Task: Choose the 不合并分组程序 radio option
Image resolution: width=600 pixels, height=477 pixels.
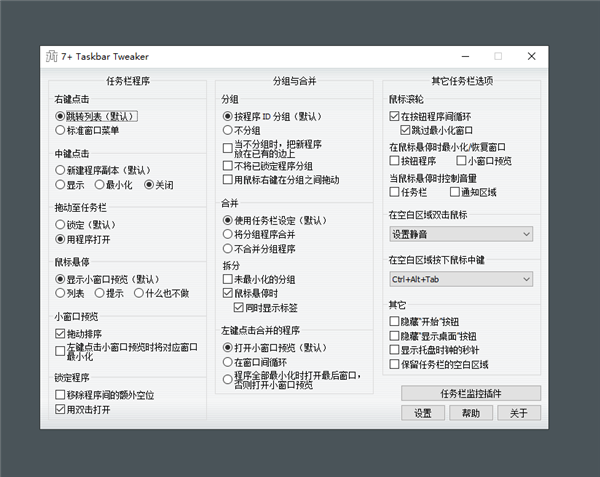Action: pyautogui.click(x=227, y=248)
